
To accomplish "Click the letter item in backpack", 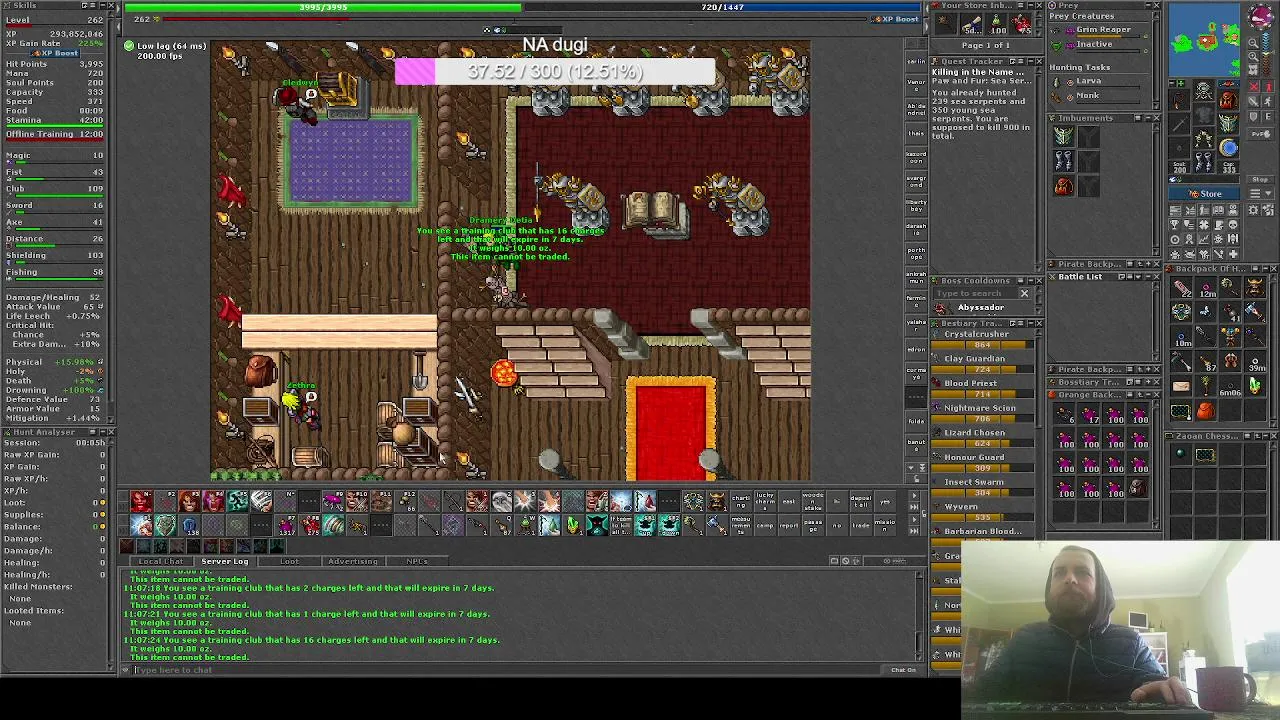I will (x=1181, y=387).
